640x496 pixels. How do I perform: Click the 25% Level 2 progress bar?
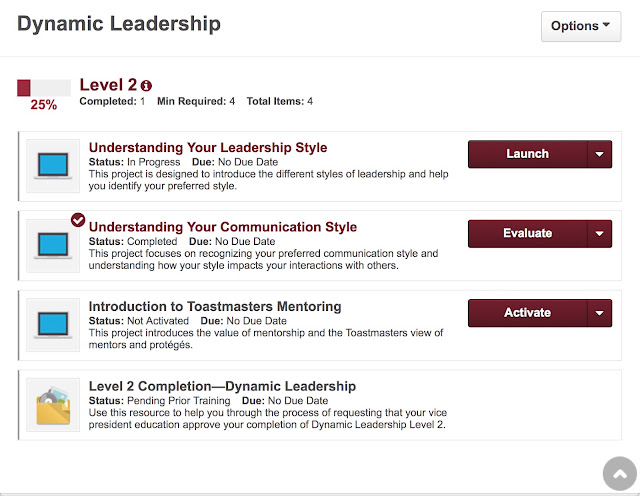[x=44, y=88]
